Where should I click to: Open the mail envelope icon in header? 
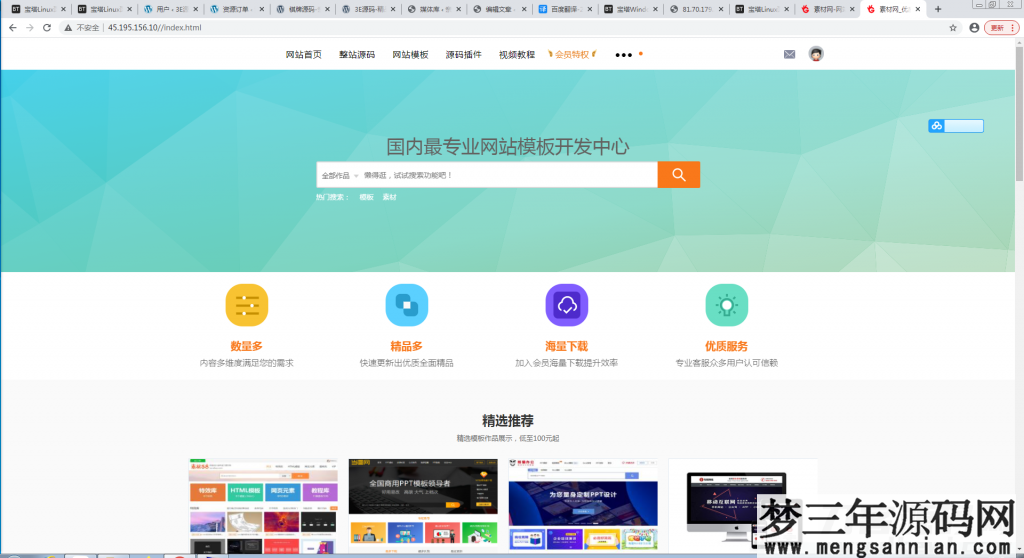[x=790, y=54]
